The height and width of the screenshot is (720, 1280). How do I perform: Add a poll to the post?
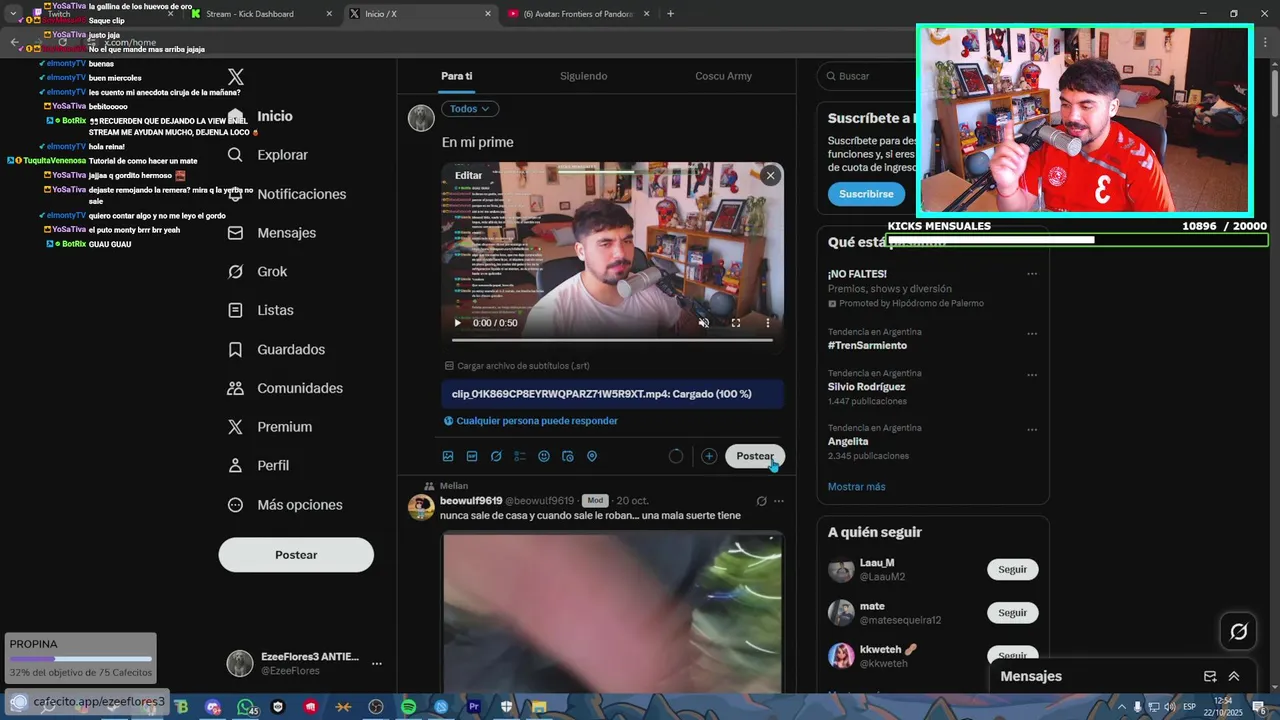click(520, 456)
